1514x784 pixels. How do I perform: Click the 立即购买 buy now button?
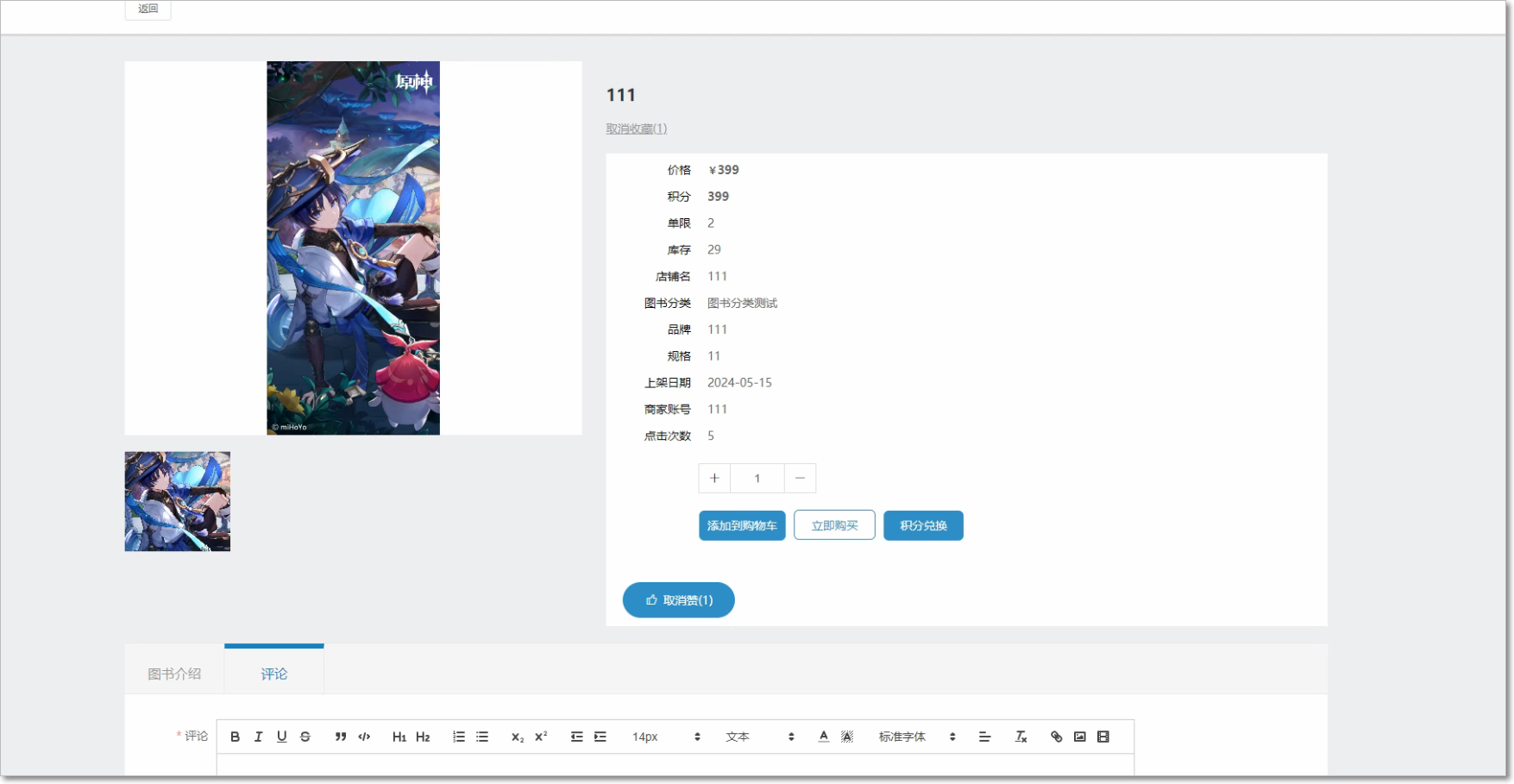[x=834, y=525]
